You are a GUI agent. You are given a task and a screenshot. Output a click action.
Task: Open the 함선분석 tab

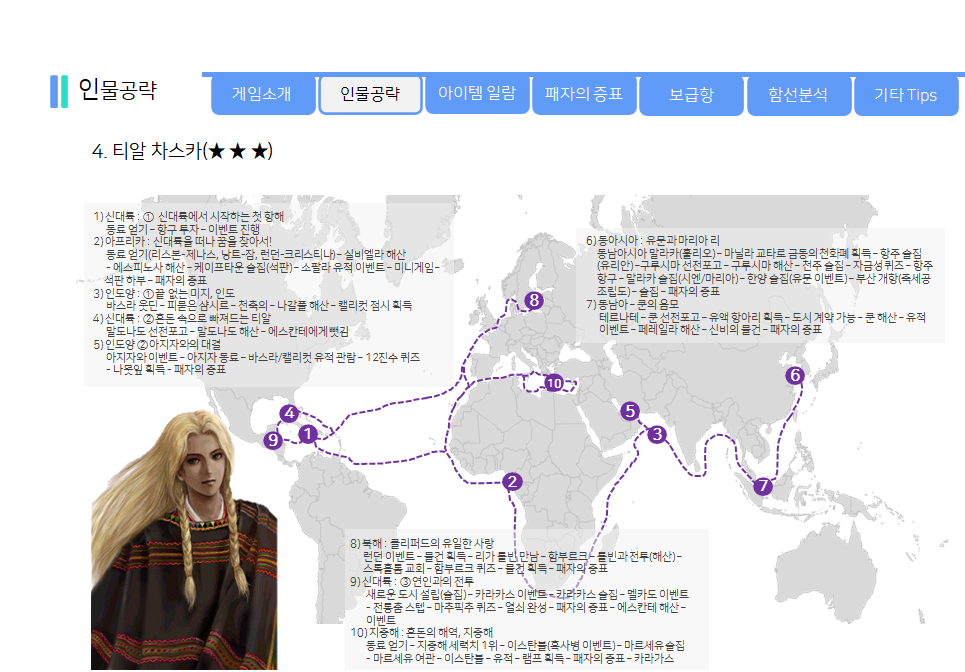point(798,95)
